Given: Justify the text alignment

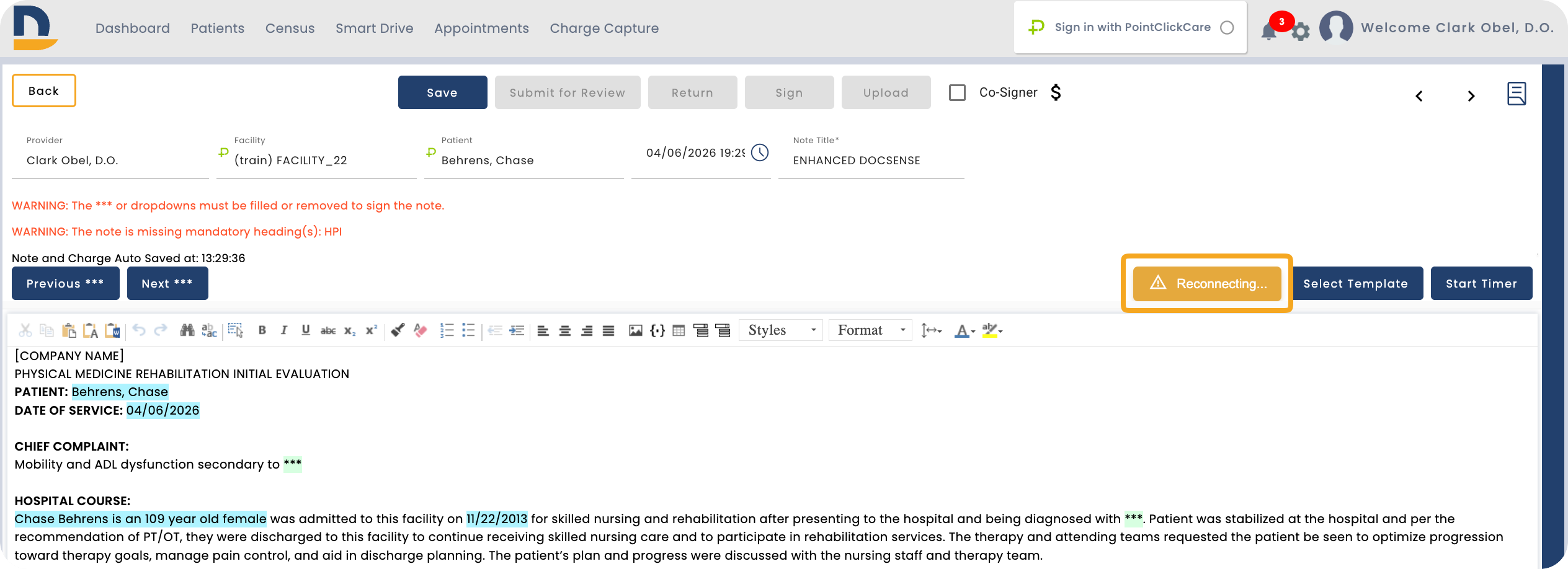Looking at the screenshot, I should tap(608, 330).
